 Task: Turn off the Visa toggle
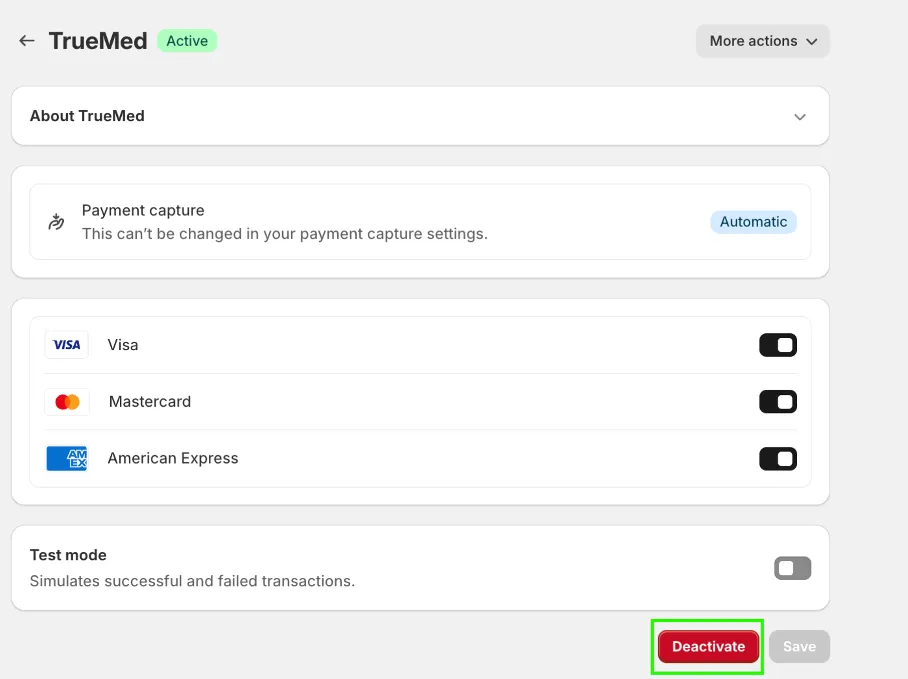[x=778, y=345]
